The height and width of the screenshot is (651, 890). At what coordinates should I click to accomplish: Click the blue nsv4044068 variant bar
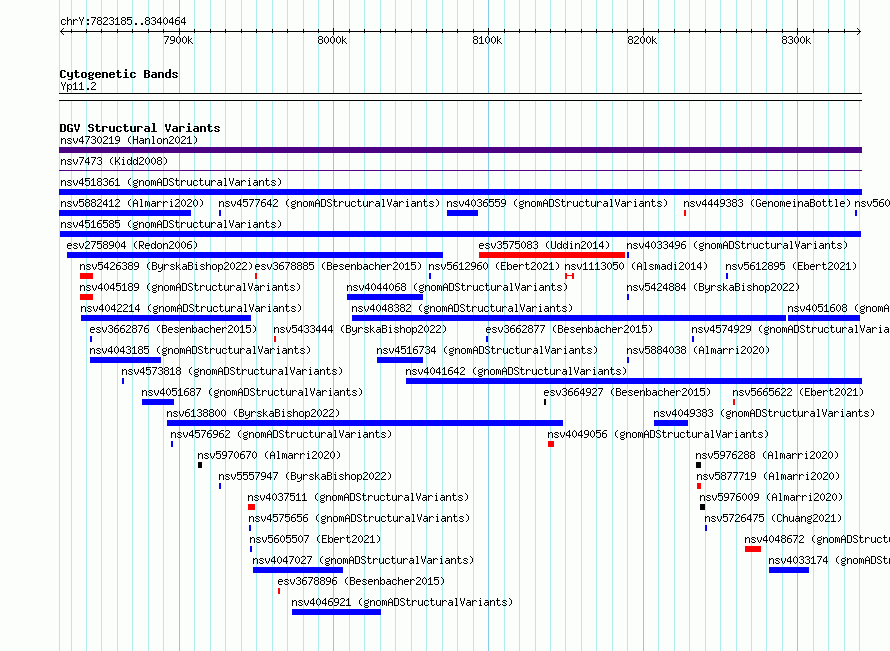(x=385, y=297)
